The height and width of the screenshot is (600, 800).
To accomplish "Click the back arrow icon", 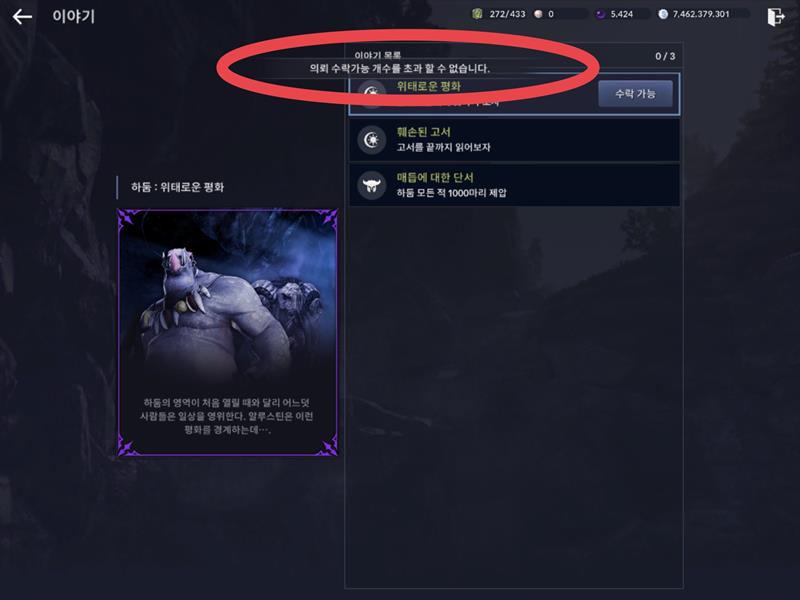I will (x=22, y=17).
